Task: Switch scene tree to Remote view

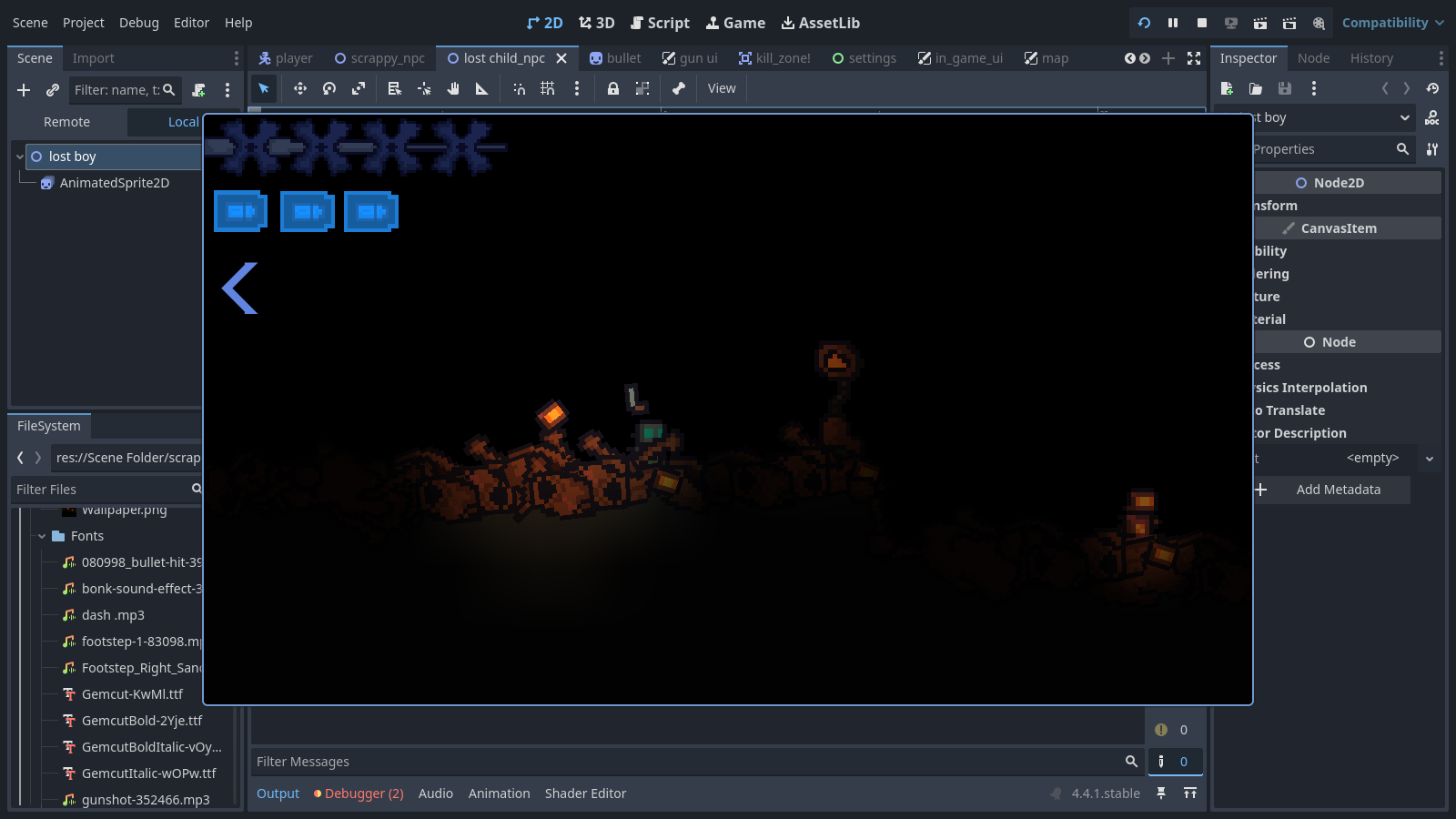Action: [67, 122]
